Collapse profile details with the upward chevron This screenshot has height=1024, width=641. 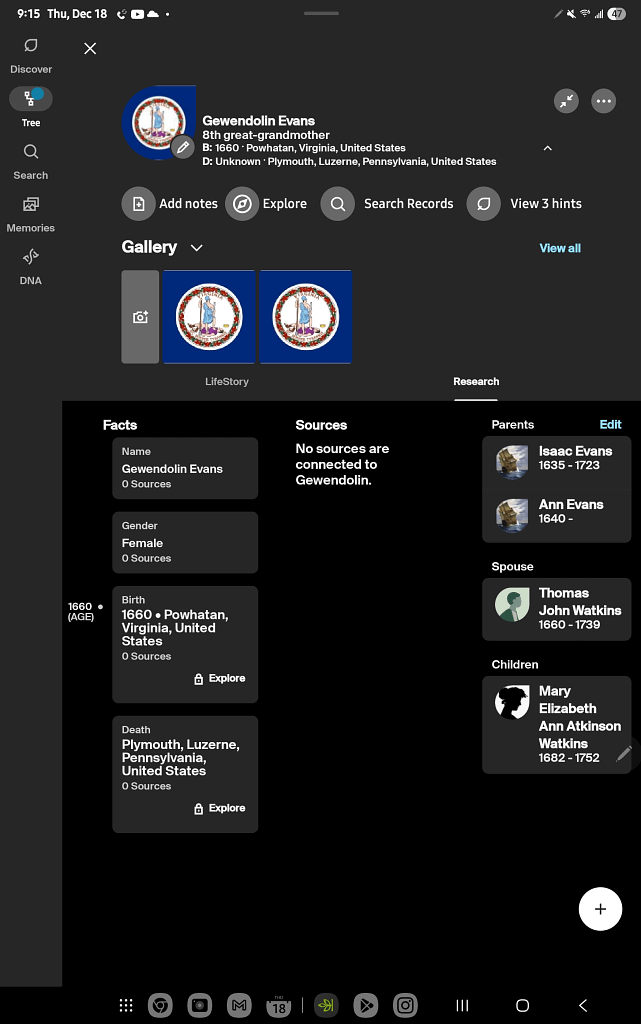coord(547,147)
